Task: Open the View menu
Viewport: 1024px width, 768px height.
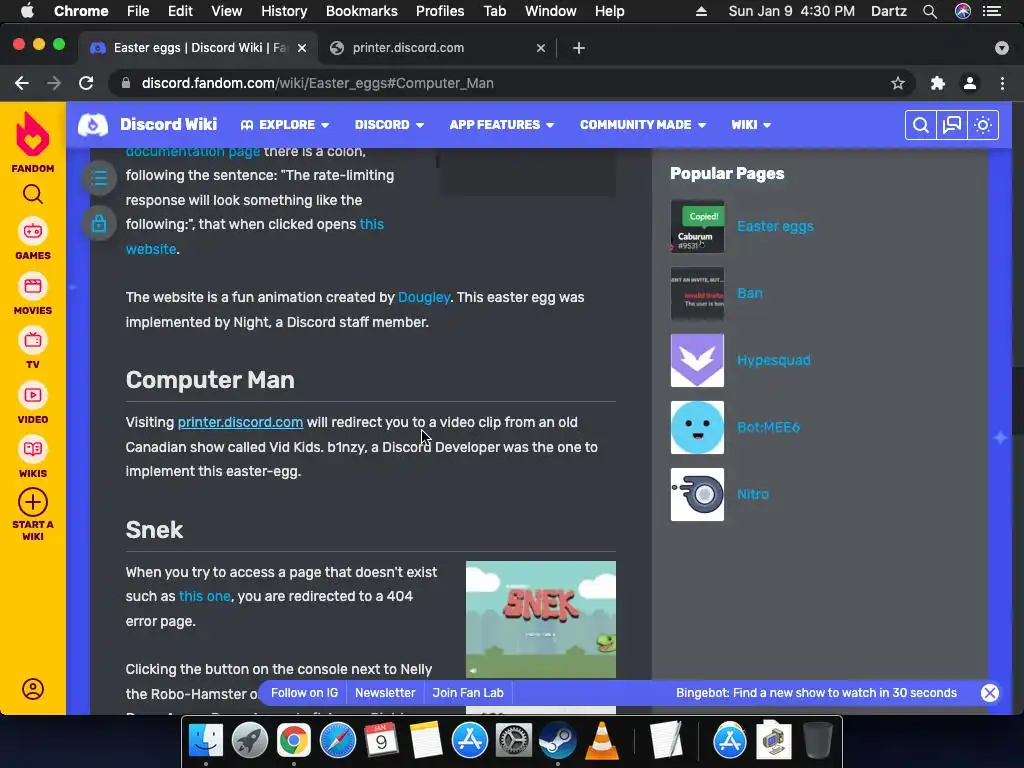Action: click(x=227, y=11)
